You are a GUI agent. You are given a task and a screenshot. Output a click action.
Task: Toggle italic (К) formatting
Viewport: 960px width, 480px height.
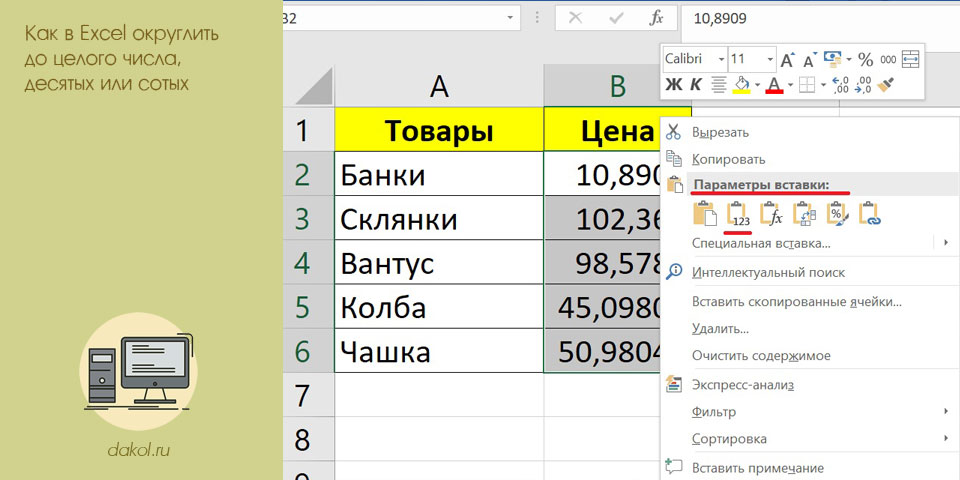(x=696, y=84)
